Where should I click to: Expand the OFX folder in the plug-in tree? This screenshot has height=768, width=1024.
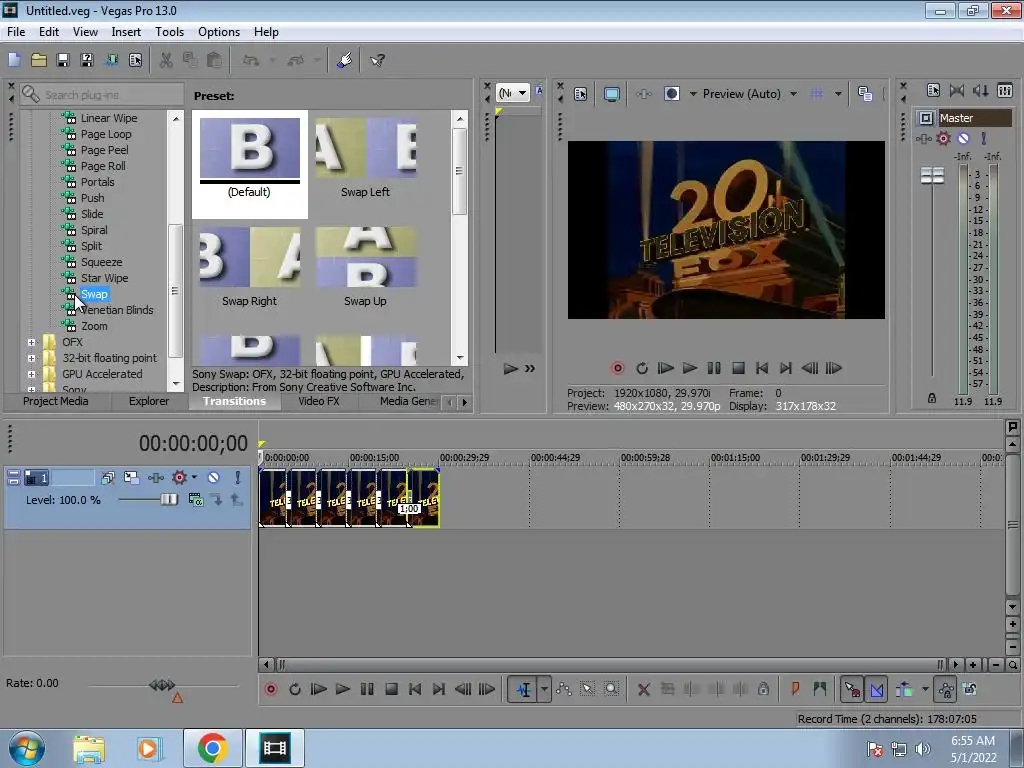click(x=31, y=342)
